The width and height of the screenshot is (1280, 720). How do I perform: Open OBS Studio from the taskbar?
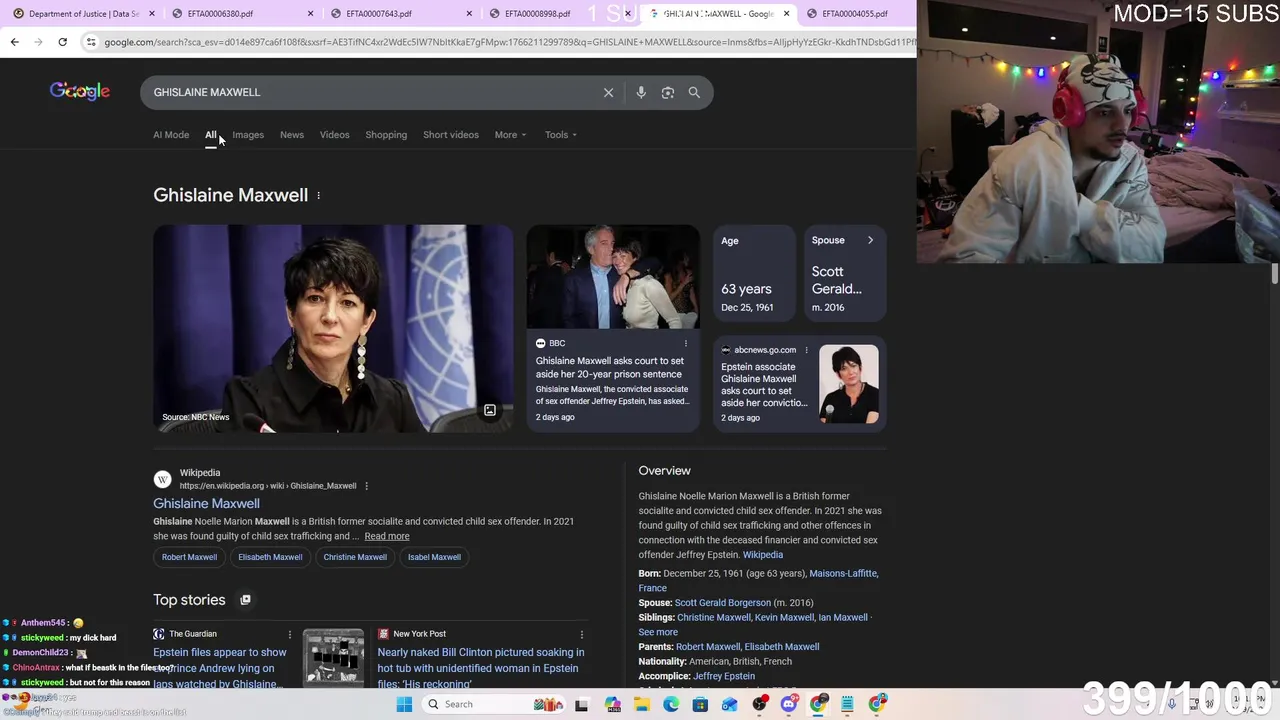point(760,704)
